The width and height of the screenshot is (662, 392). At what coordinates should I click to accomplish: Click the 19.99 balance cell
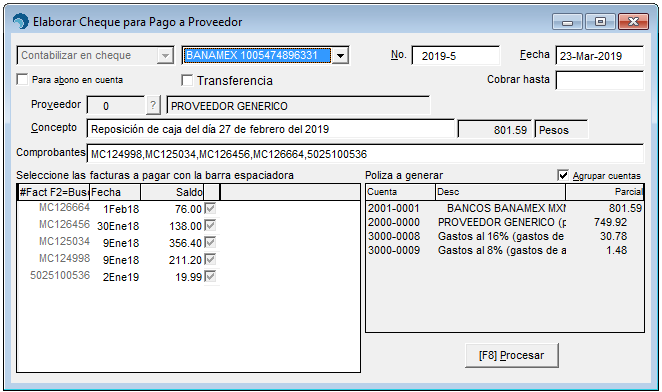coord(188,277)
